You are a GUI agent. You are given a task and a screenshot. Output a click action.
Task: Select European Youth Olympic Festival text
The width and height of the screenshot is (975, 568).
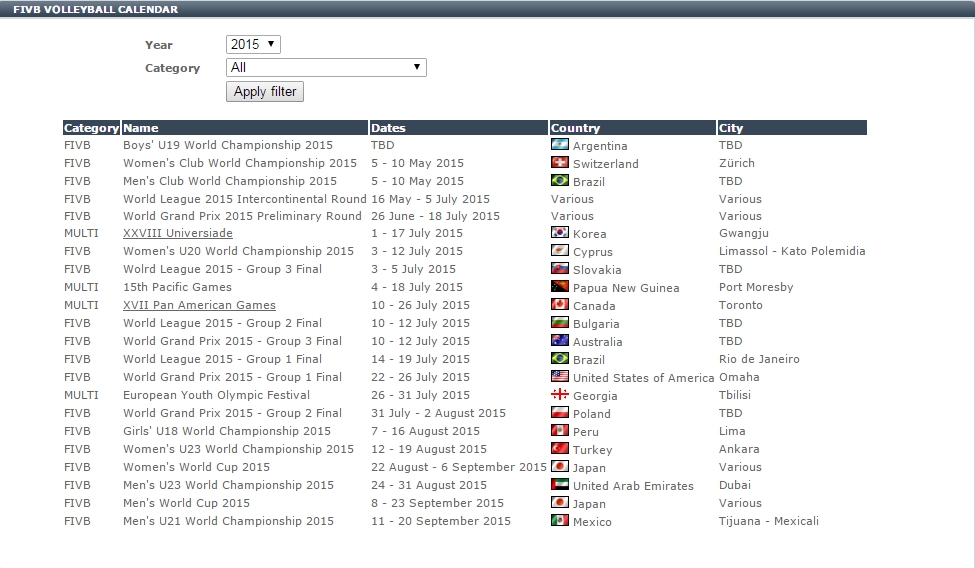216,395
